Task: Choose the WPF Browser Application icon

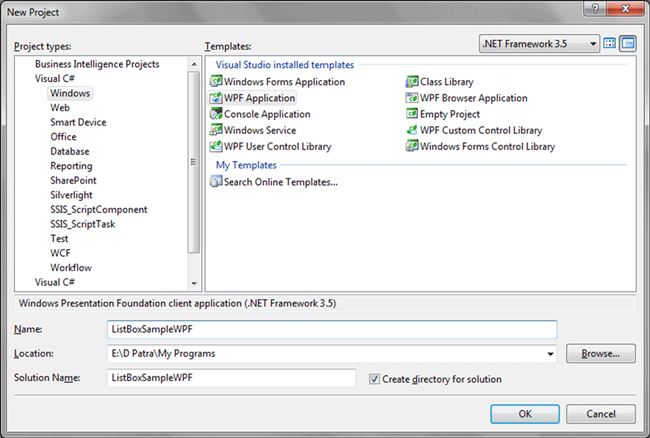Action: [x=412, y=98]
